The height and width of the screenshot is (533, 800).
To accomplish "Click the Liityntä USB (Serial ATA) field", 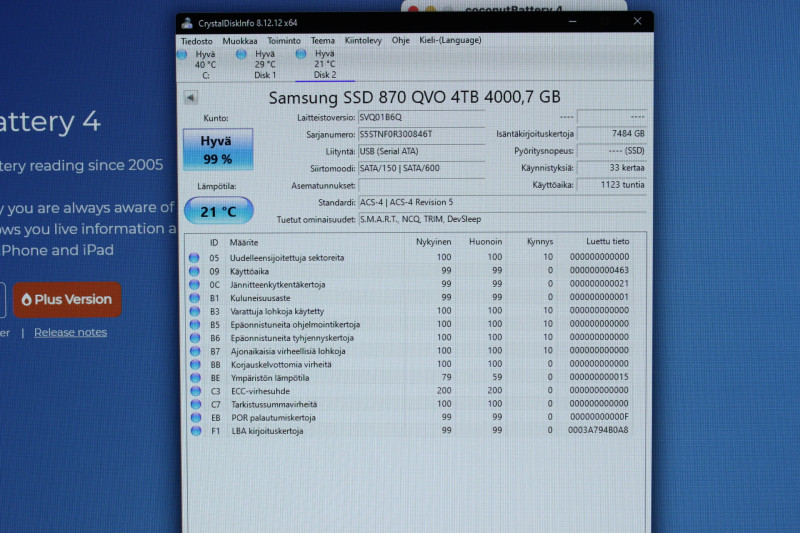I will [421, 151].
